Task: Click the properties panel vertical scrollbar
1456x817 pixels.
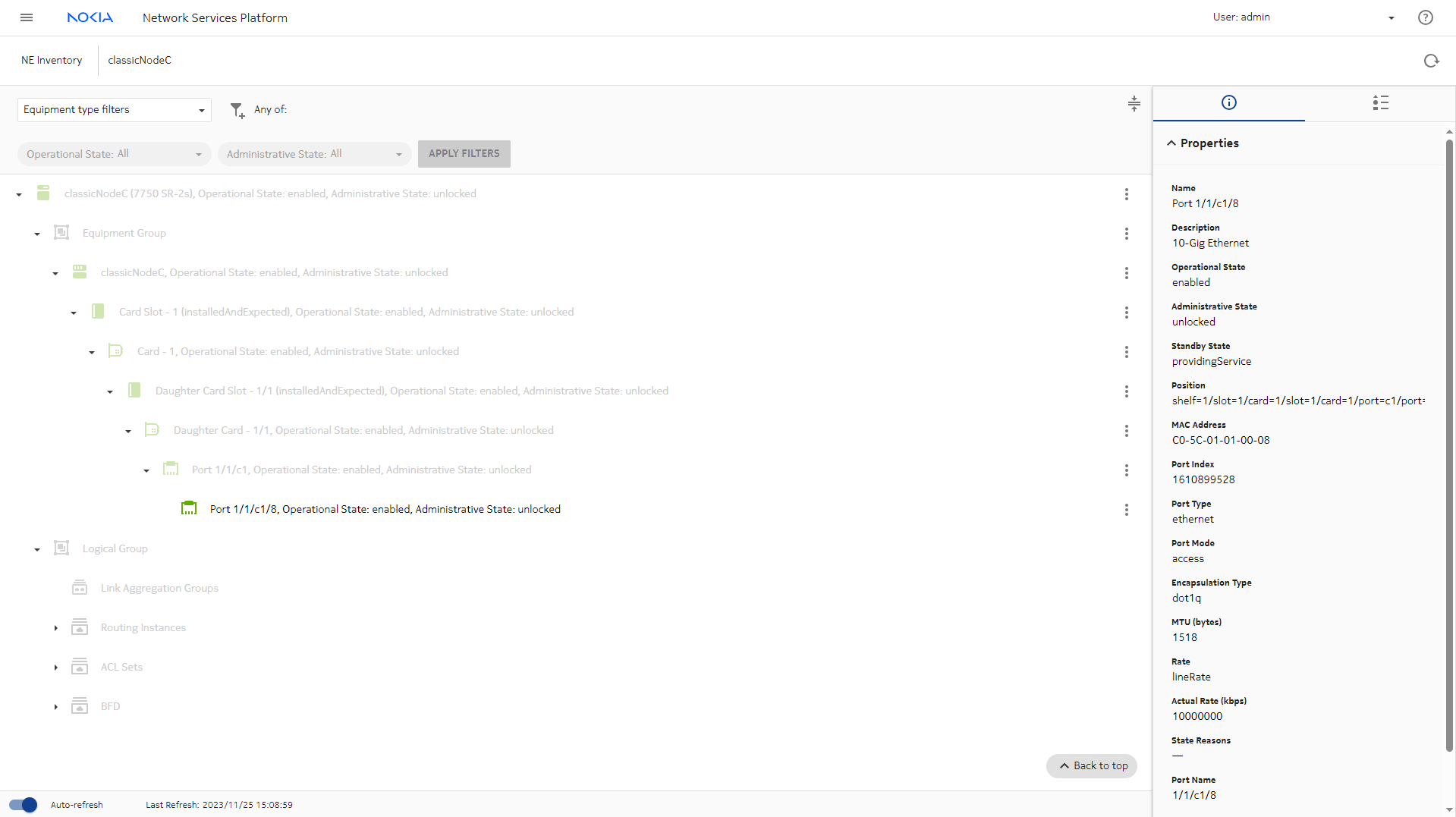Action: tap(1448, 446)
